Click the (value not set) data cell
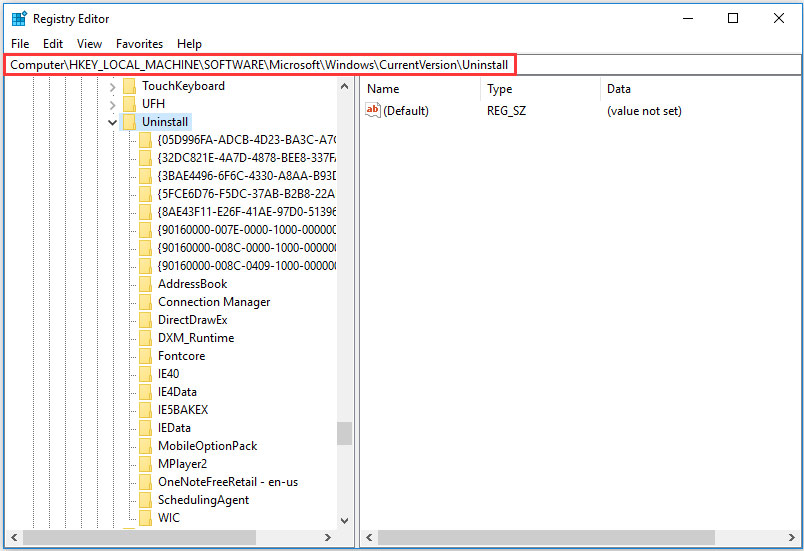The width and height of the screenshot is (804, 551). [644, 111]
